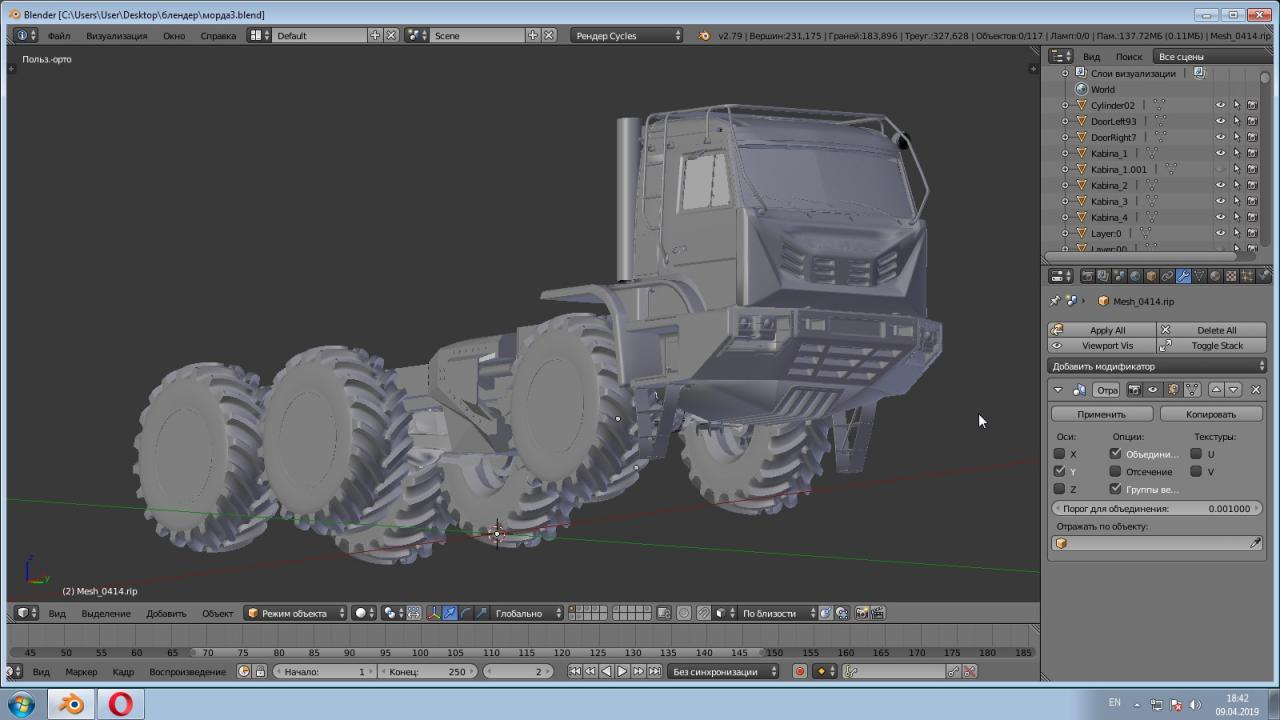1280x720 pixels.
Task: Click the record button in the timeline
Action: click(x=799, y=671)
